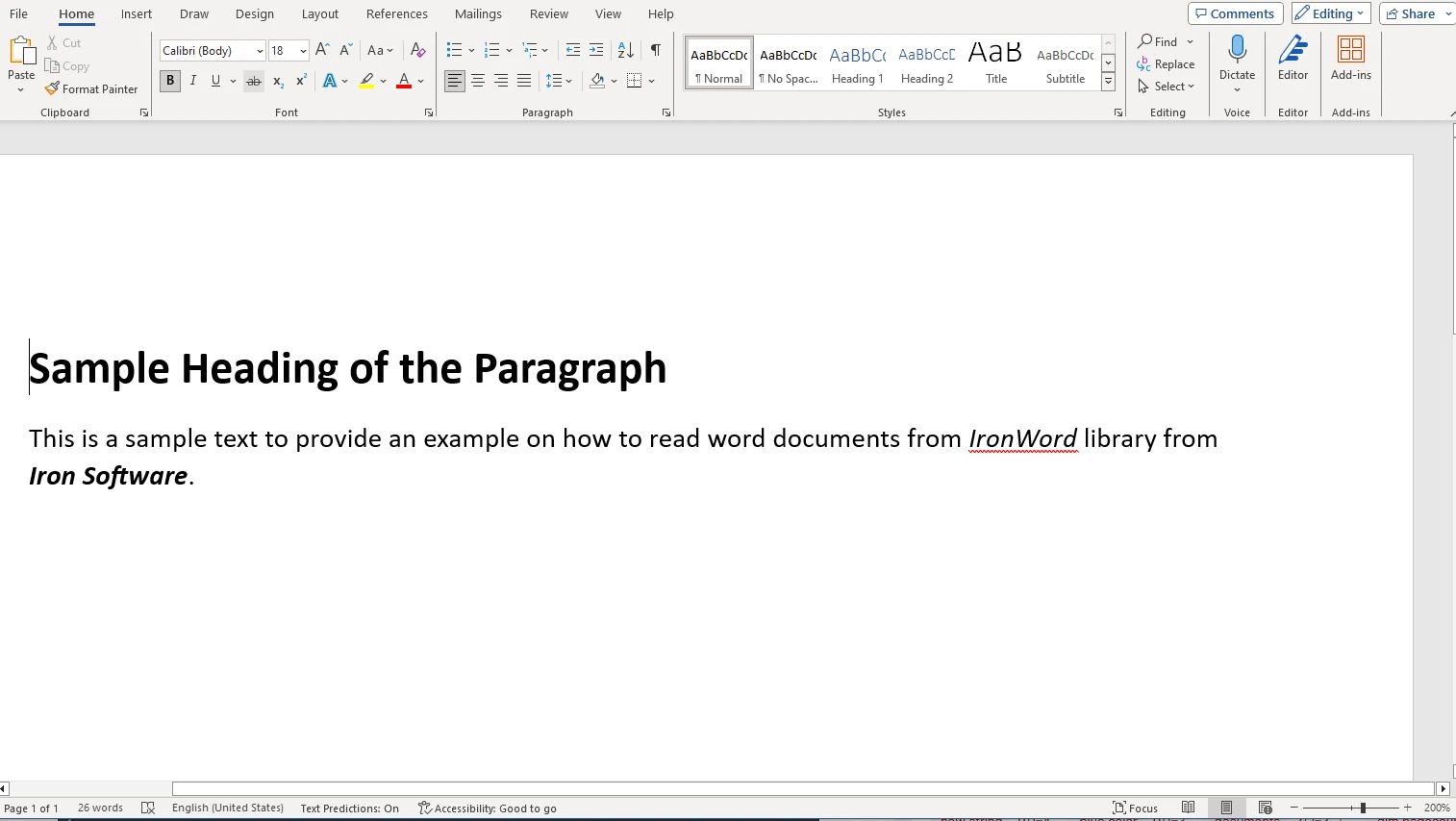Viewport: 1456px width, 821px height.
Task: Click the Show/Hide paragraph marks icon
Action: pos(655,50)
